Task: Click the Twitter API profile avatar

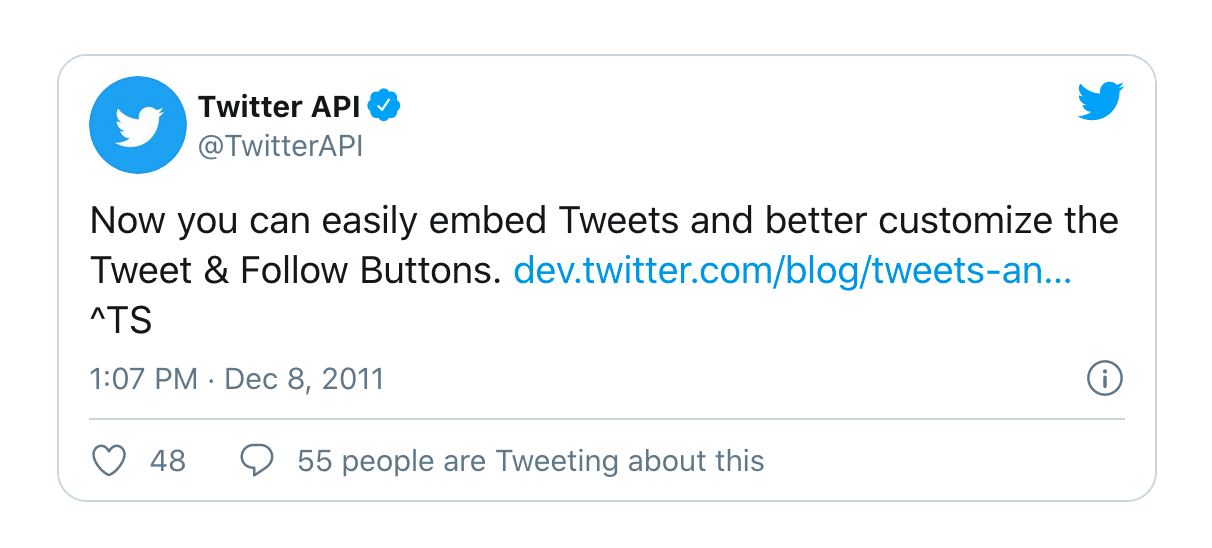Action: click(138, 125)
